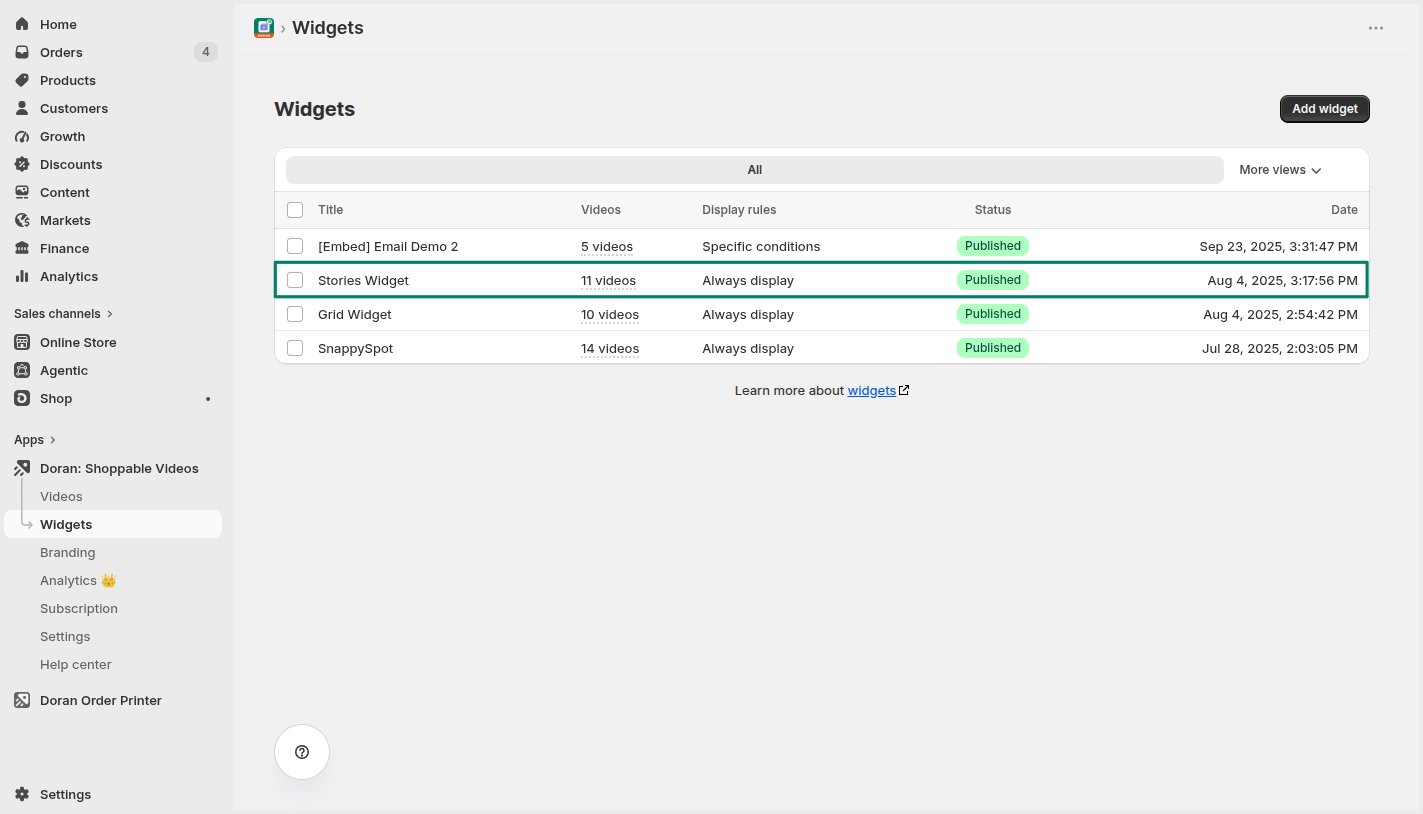Check the Stories Widget row checkbox
The width and height of the screenshot is (1423, 814).
(x=295, y=280)
